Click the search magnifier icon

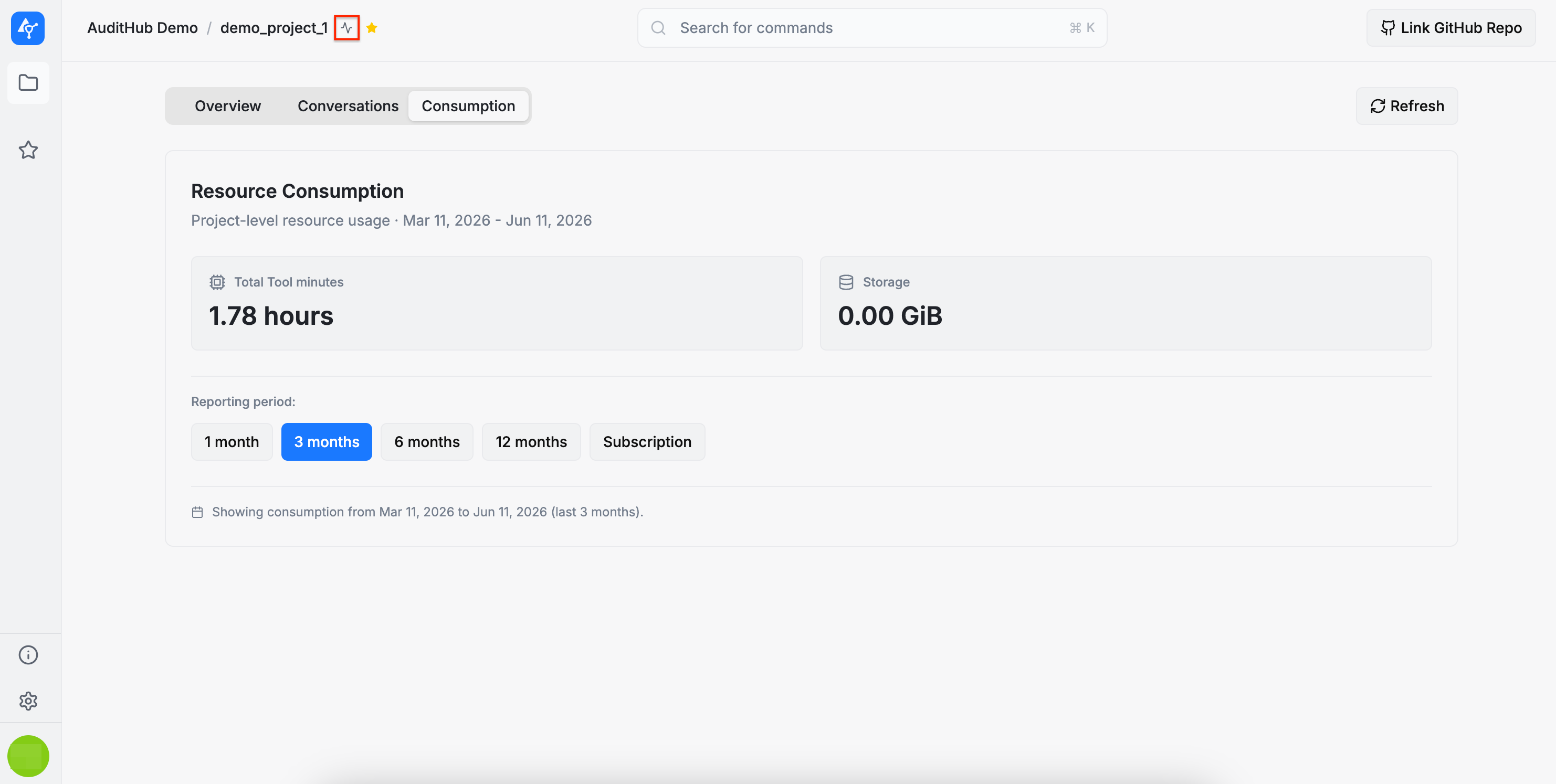coord(658,28)
